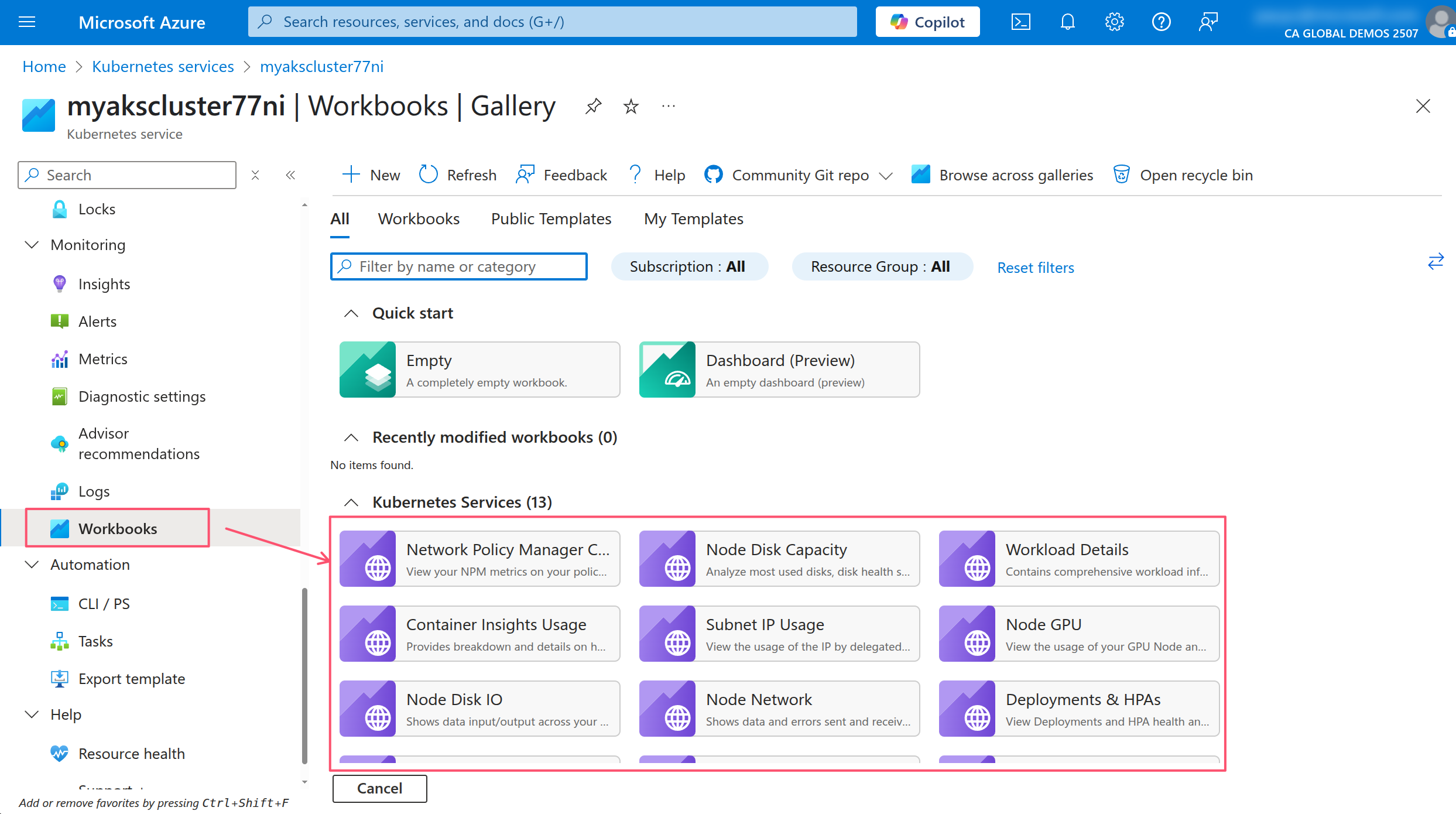Viewport: 1456px width, 814px height.
Task: Collapse Recently modified workbooks section
Action: pos(351,437)
